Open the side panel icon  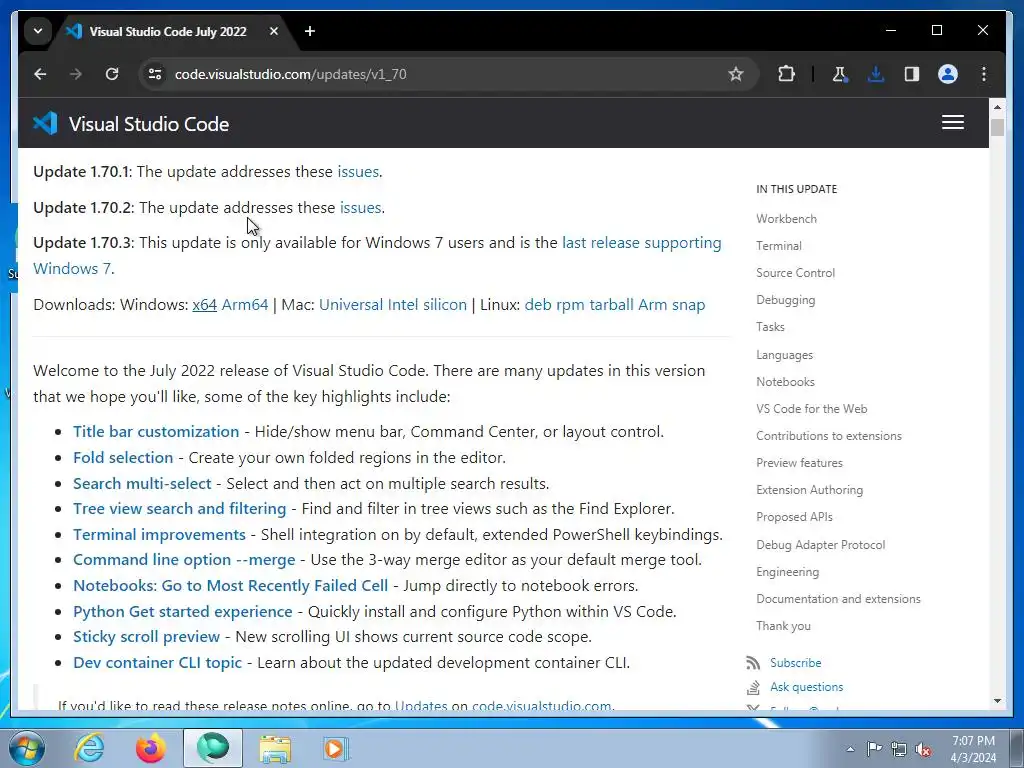912,74
